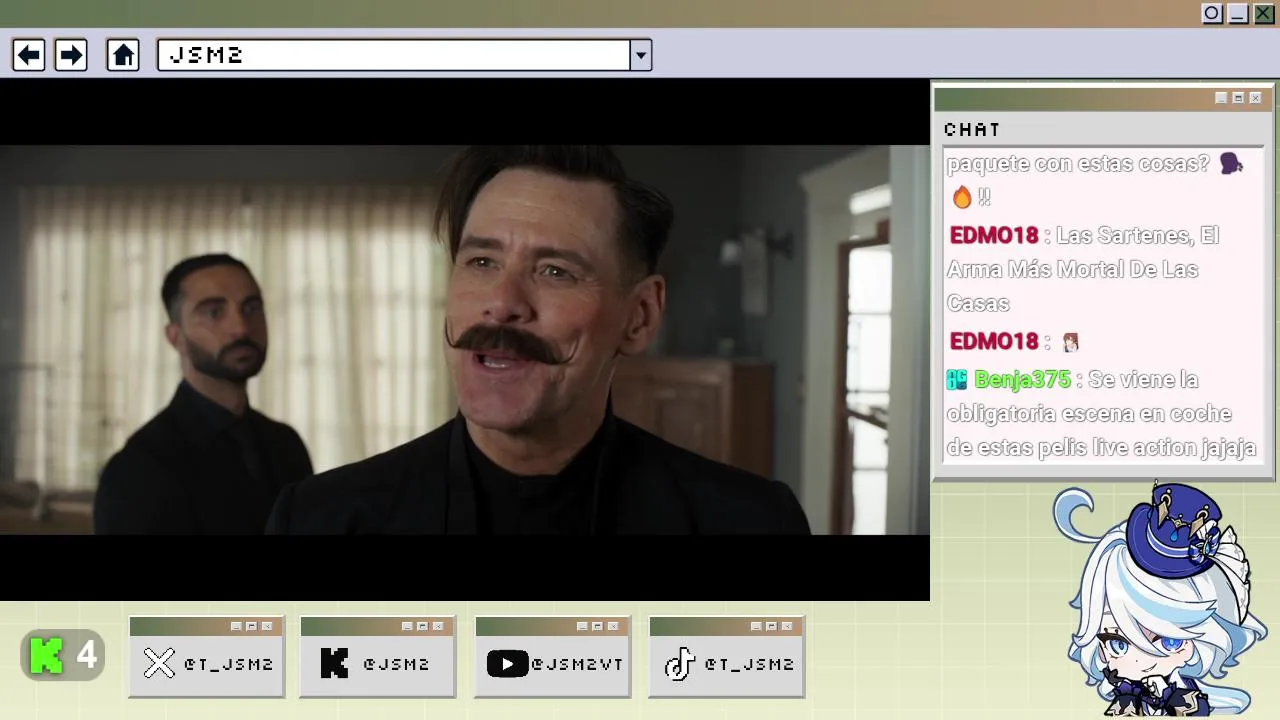The image size is (1280, 720).
Task: Open the JSM2 address bar dropdown arrow
Action: (x=641, y=55)
